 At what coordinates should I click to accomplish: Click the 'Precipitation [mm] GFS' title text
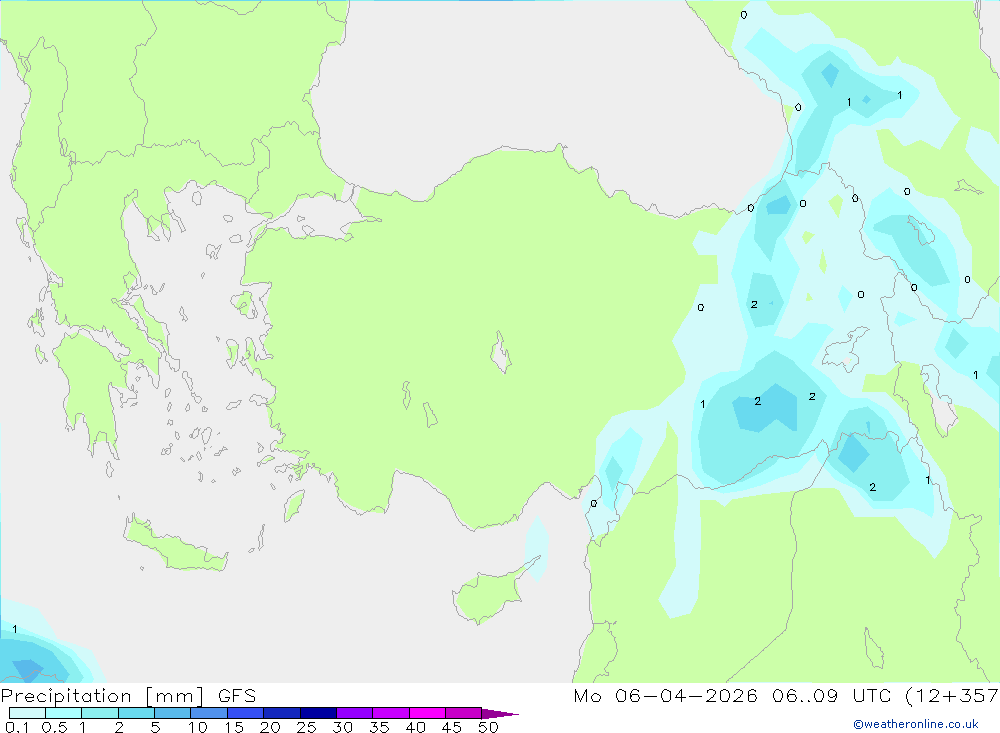128,696
